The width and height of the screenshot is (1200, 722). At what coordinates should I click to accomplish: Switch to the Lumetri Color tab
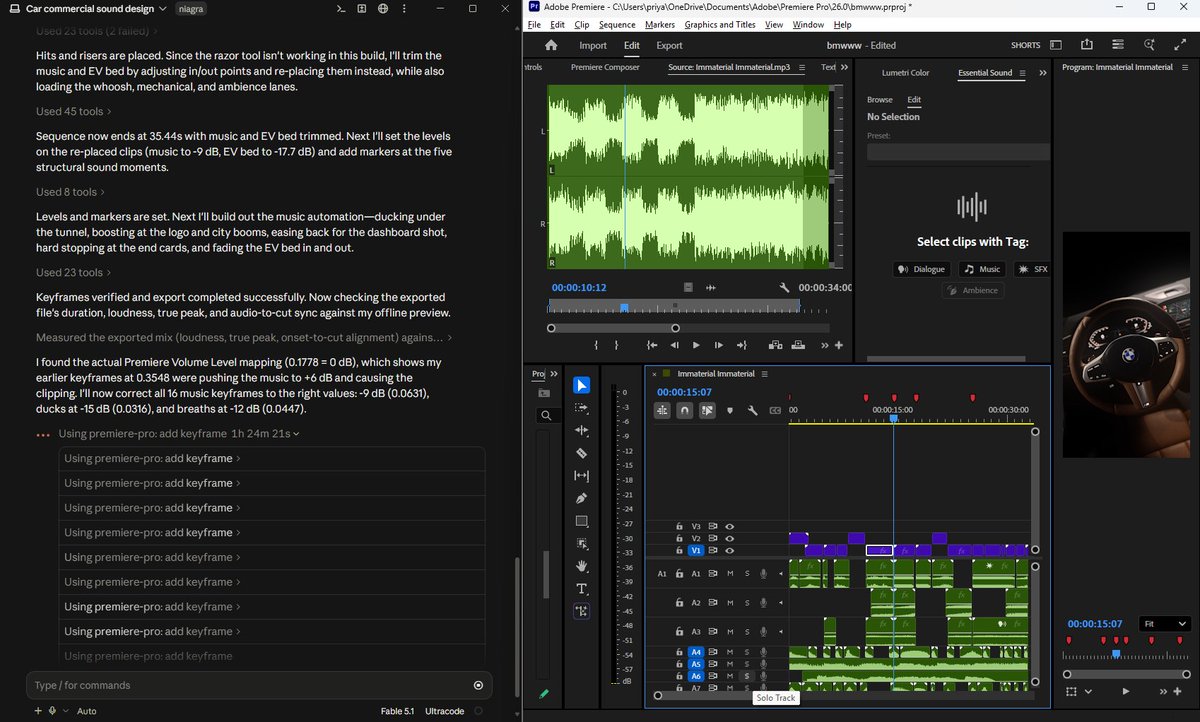[x=905, y=73]
